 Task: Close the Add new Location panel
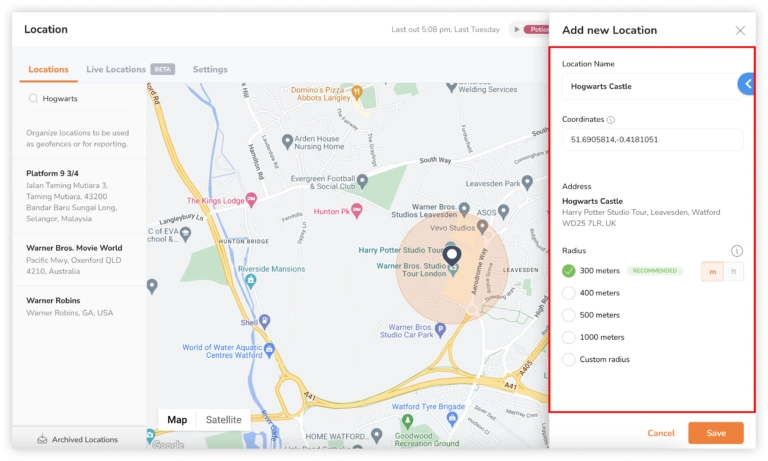click(740, 31)
